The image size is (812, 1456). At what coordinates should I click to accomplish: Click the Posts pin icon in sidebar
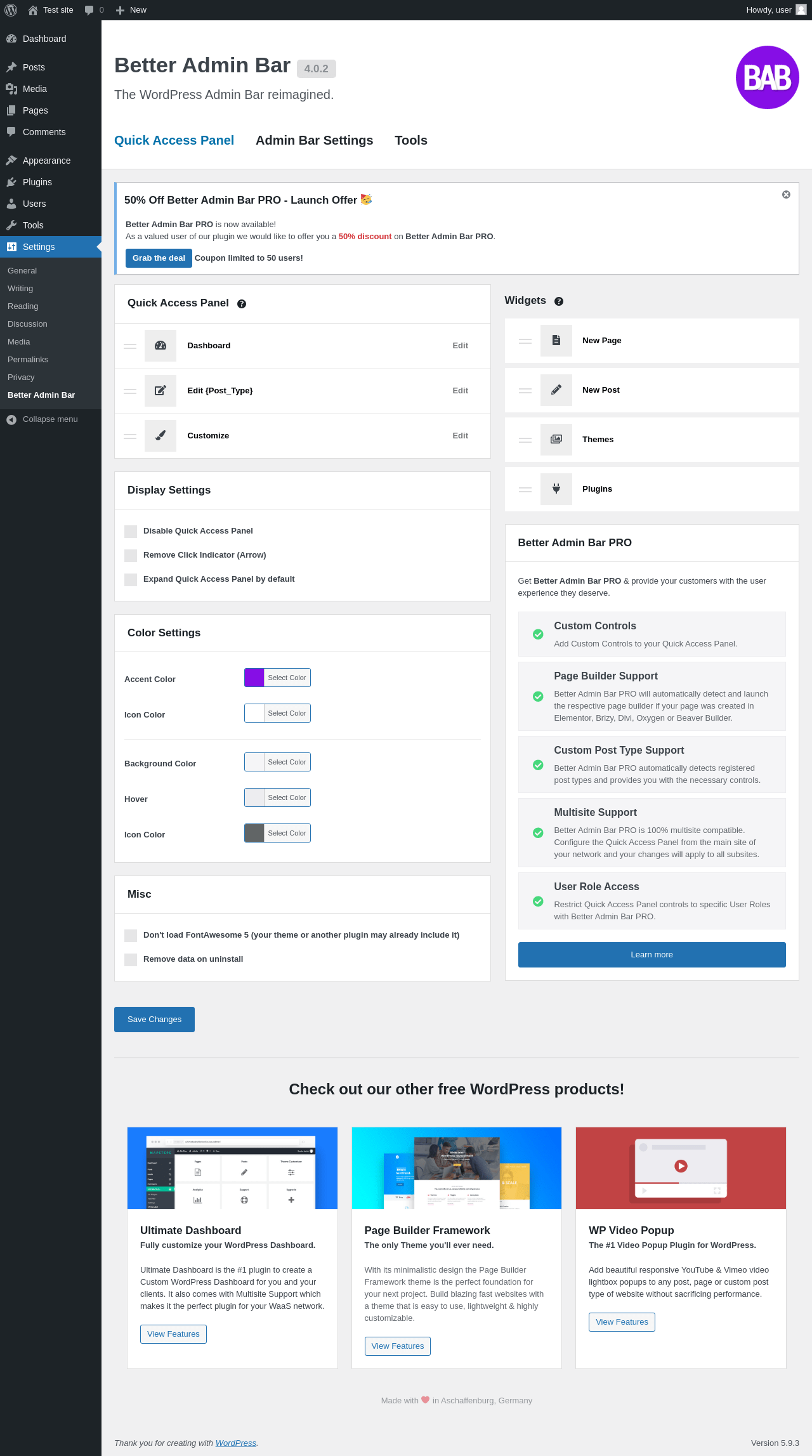click(11, 67)
